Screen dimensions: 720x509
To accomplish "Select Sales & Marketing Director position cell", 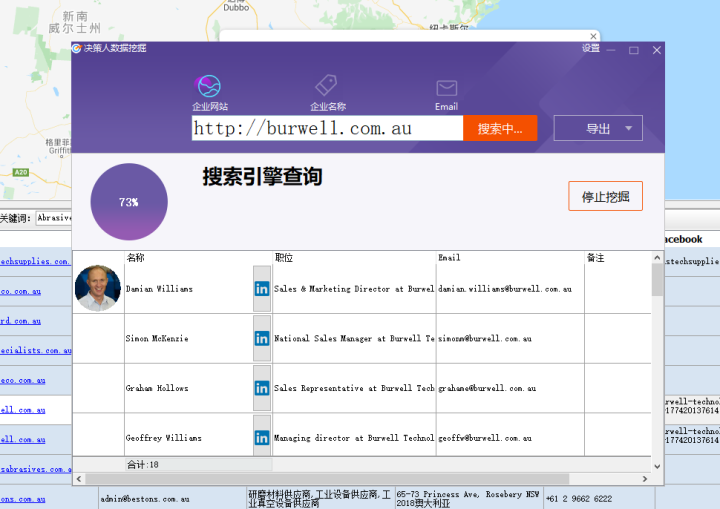I will click(x=354, y=289).
